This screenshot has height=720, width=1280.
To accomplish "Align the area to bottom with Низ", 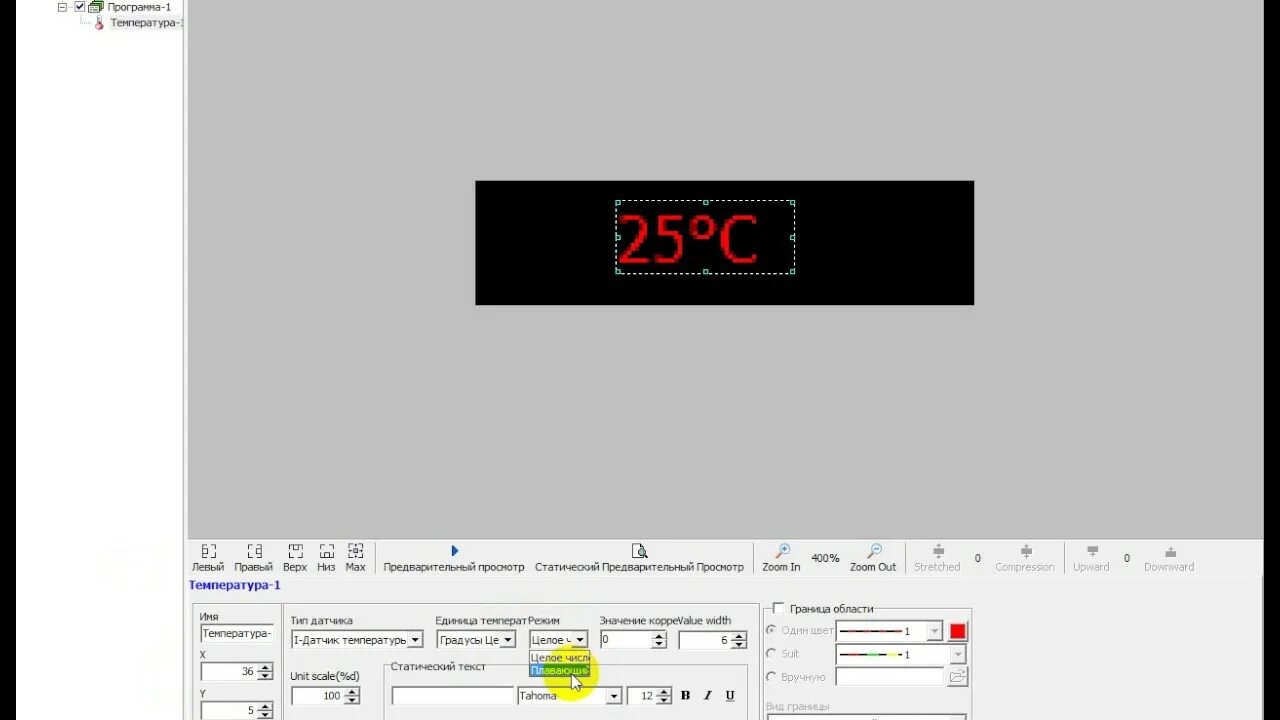I will click(326, 558).
